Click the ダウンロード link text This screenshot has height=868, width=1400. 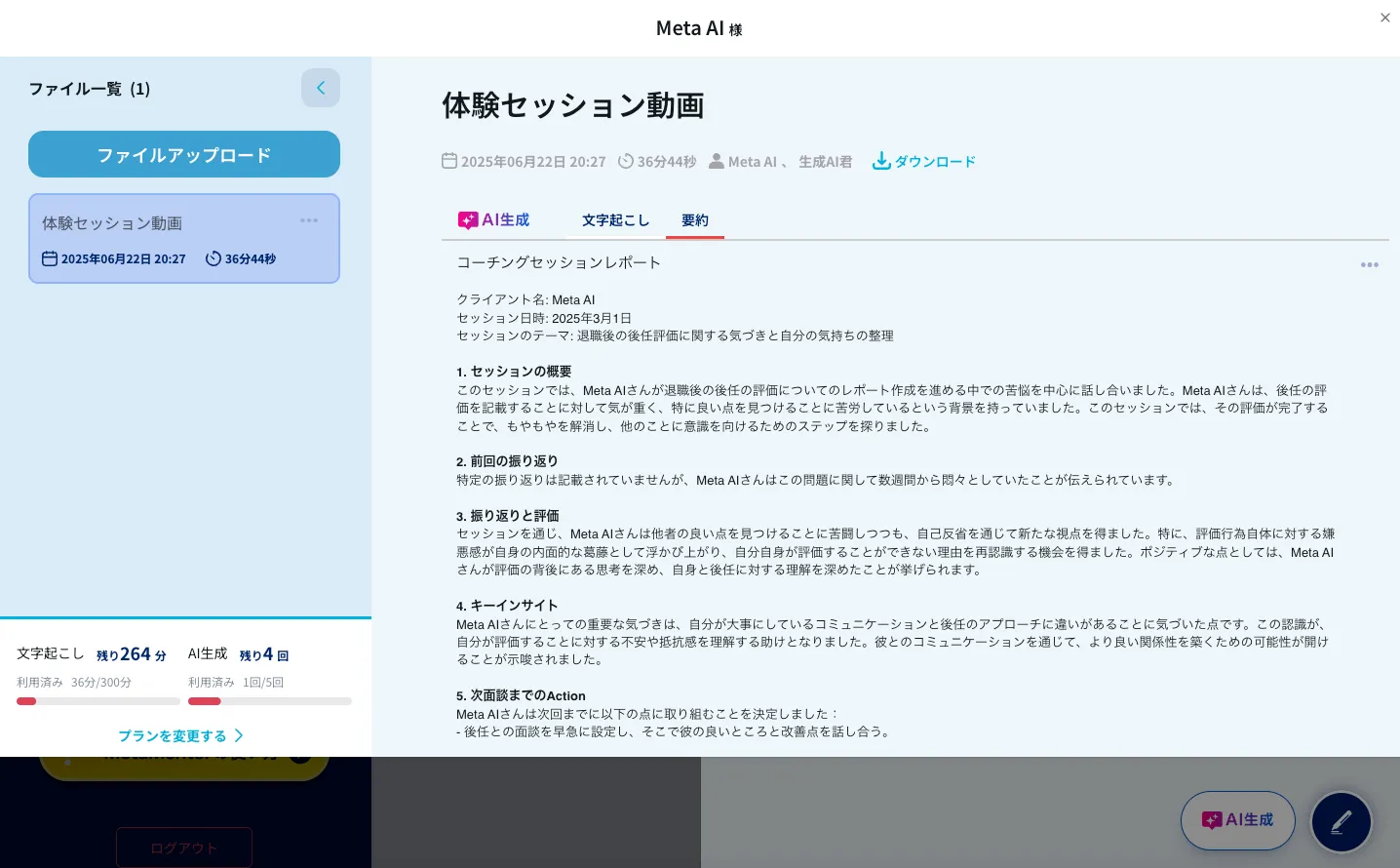[x=935, y=162]
